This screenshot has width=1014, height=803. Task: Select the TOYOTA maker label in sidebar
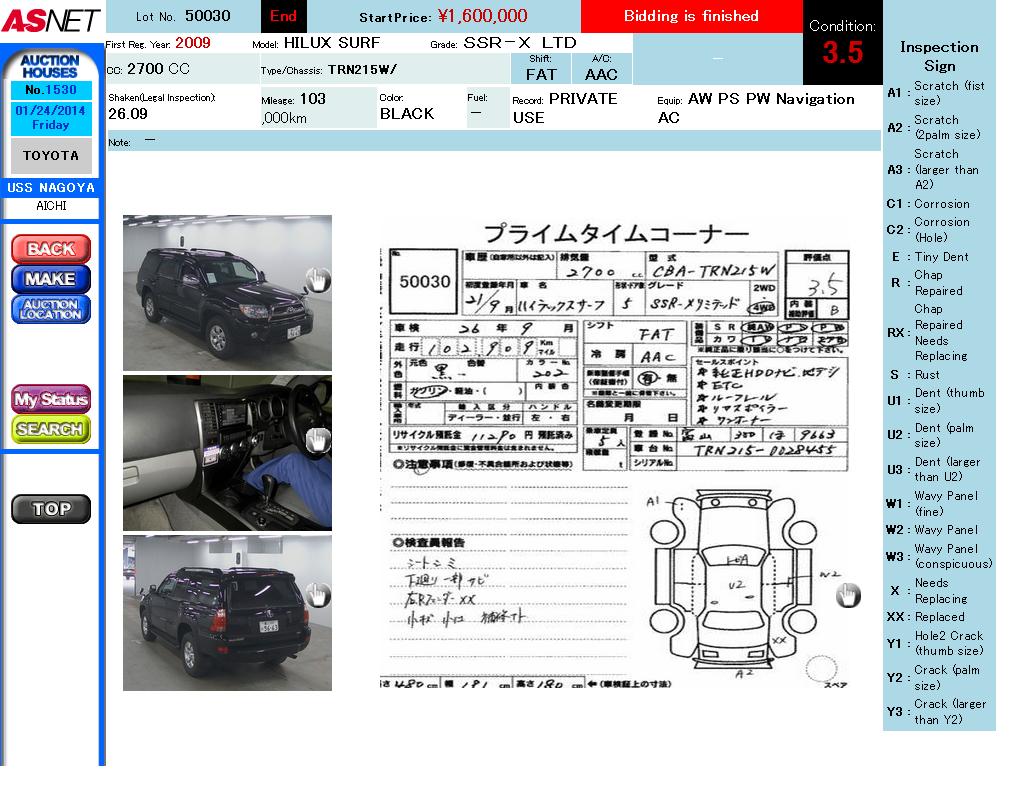51,156
